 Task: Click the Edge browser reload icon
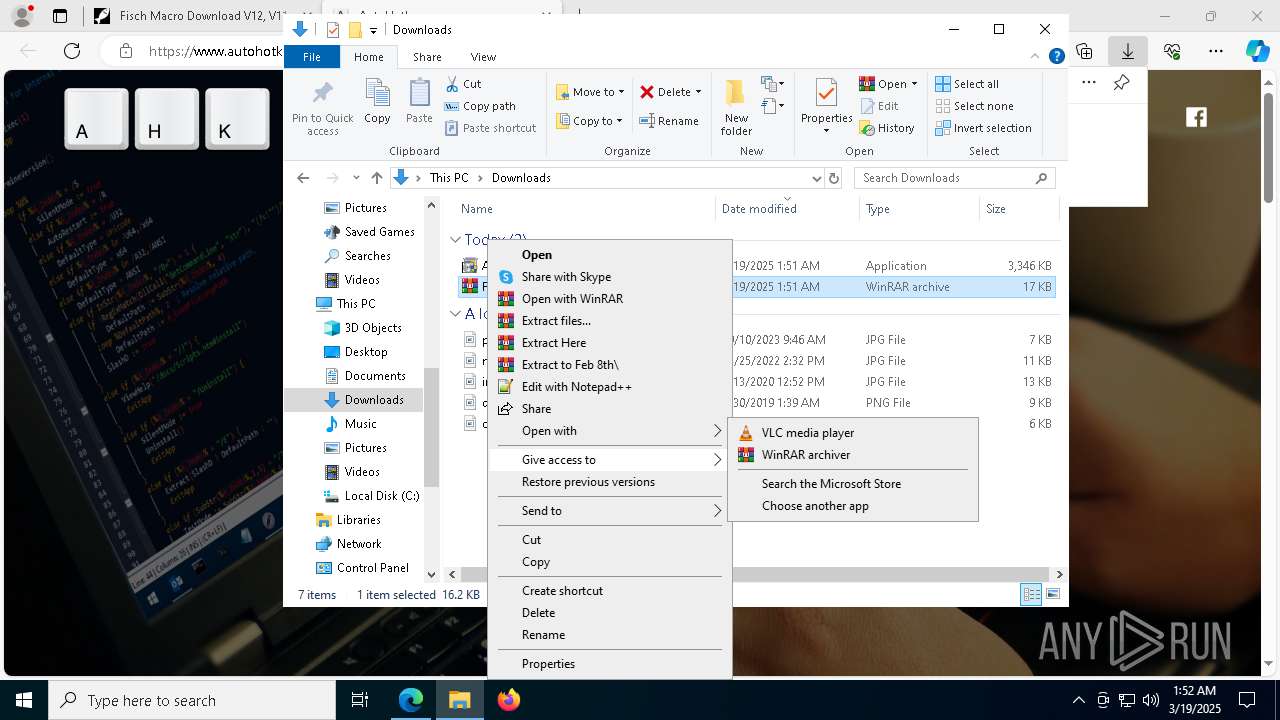tap(72, 51)
